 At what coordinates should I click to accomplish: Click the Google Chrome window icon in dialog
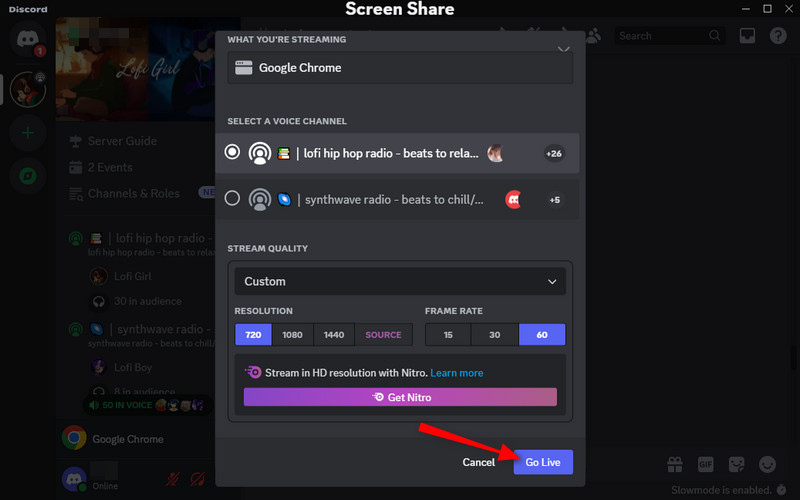(243, 67)
